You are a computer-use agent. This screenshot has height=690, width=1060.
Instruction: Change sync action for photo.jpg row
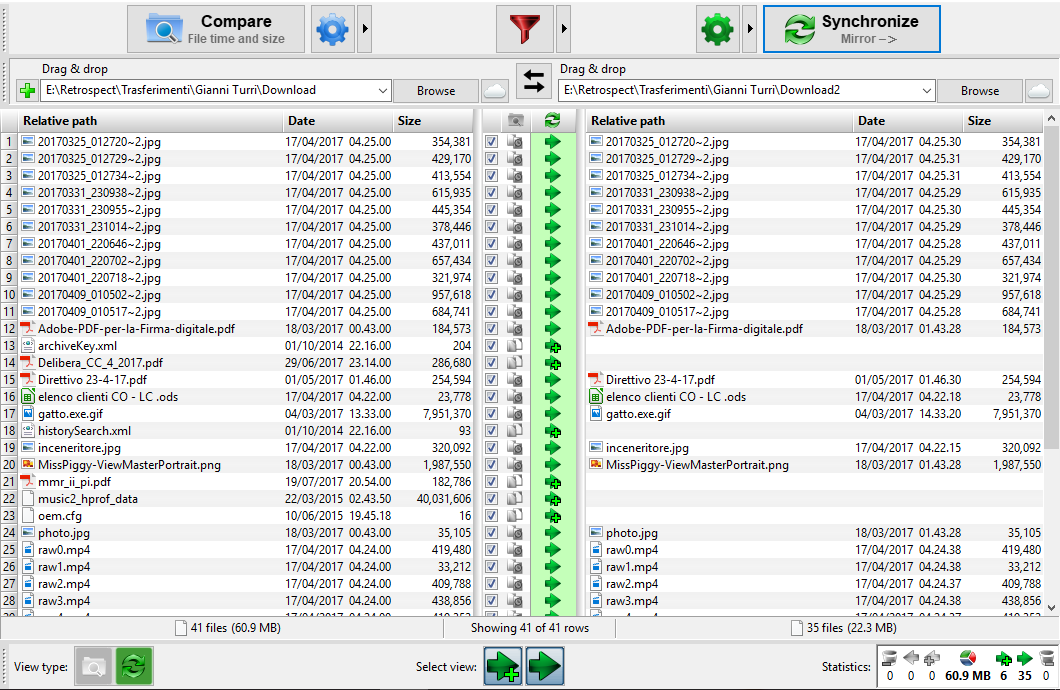pos(554,533)
